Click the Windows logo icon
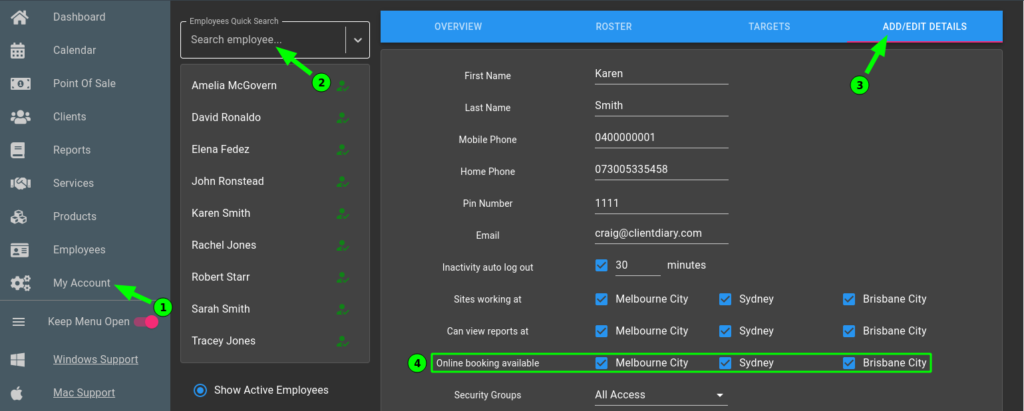Viewport: 1024px width, 411px height. [x=18, y=359]
